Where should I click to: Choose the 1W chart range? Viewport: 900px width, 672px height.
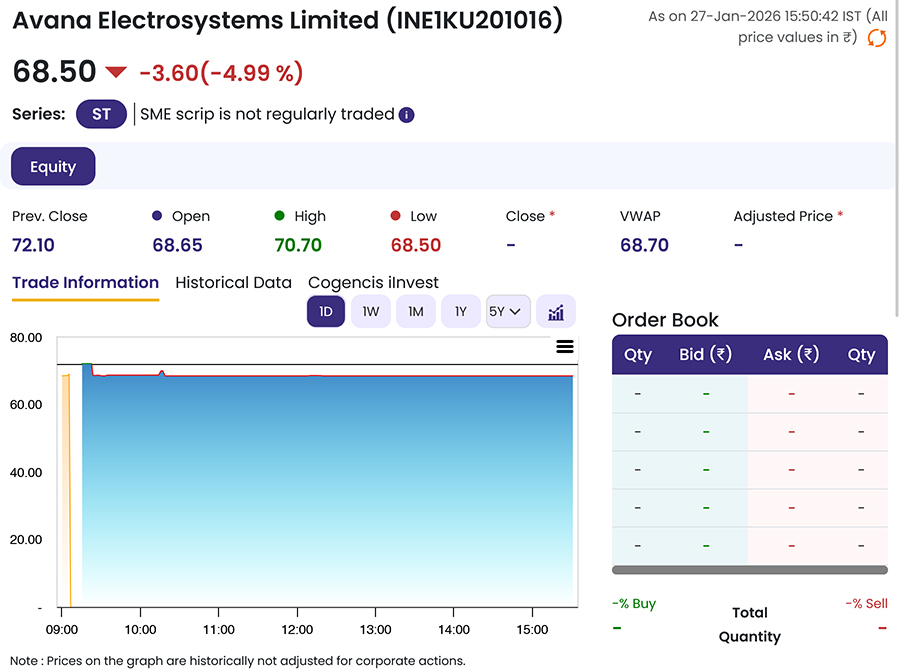click(370, 312)
